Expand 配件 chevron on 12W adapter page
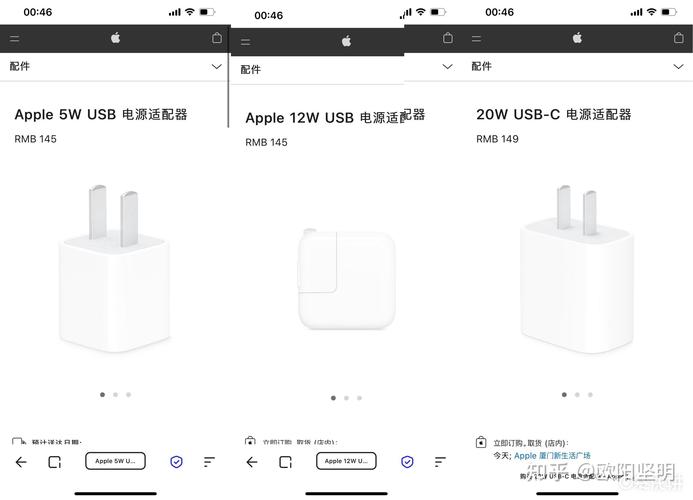Image resolution: width=693 pixels, height=500 pixels. [x=447, y=67]
